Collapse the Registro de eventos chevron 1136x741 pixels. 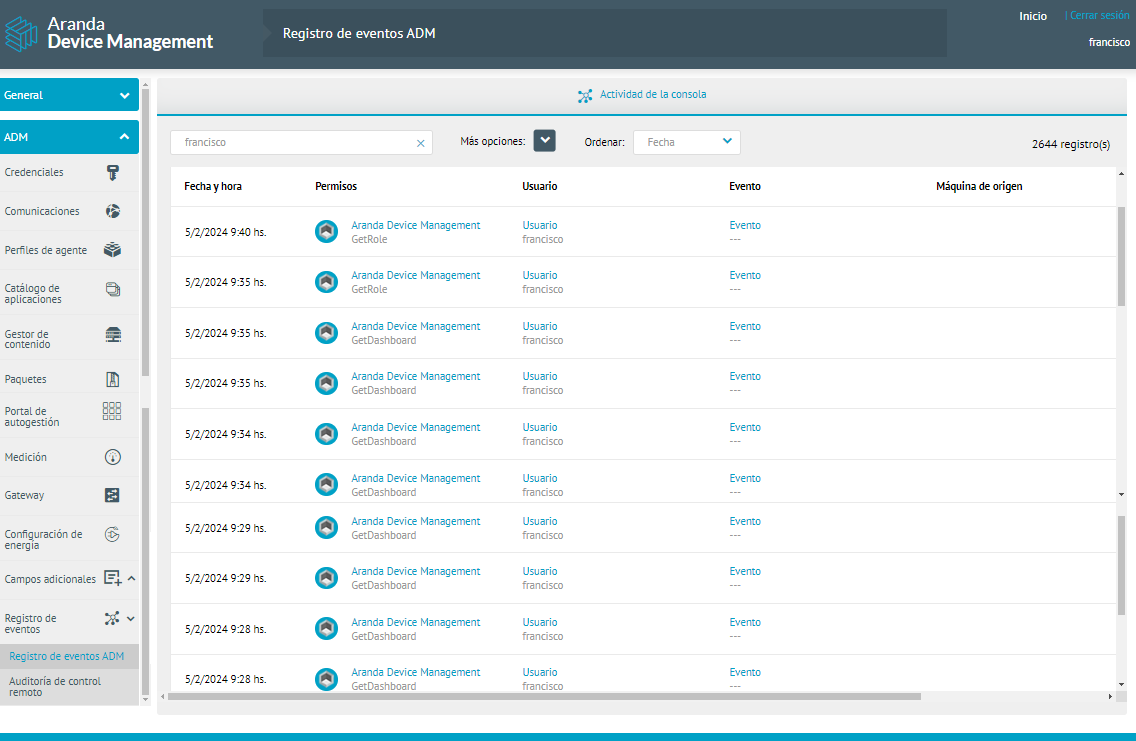pyautogui.click(x=131, y=619)
